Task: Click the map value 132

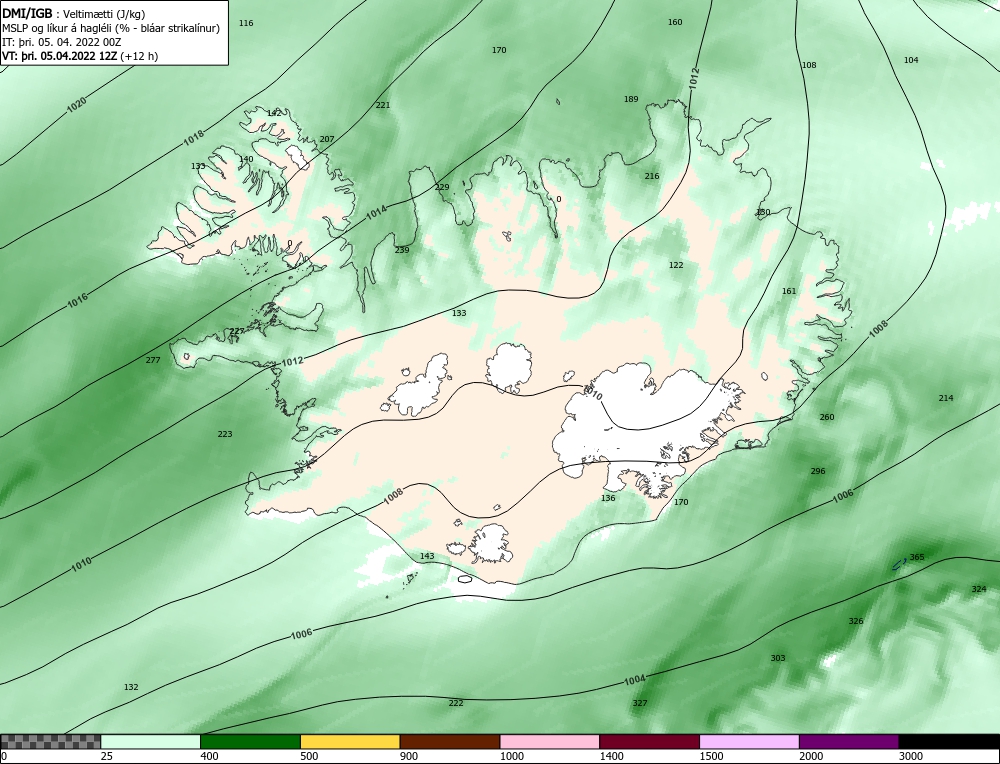Action: (131, 687)
